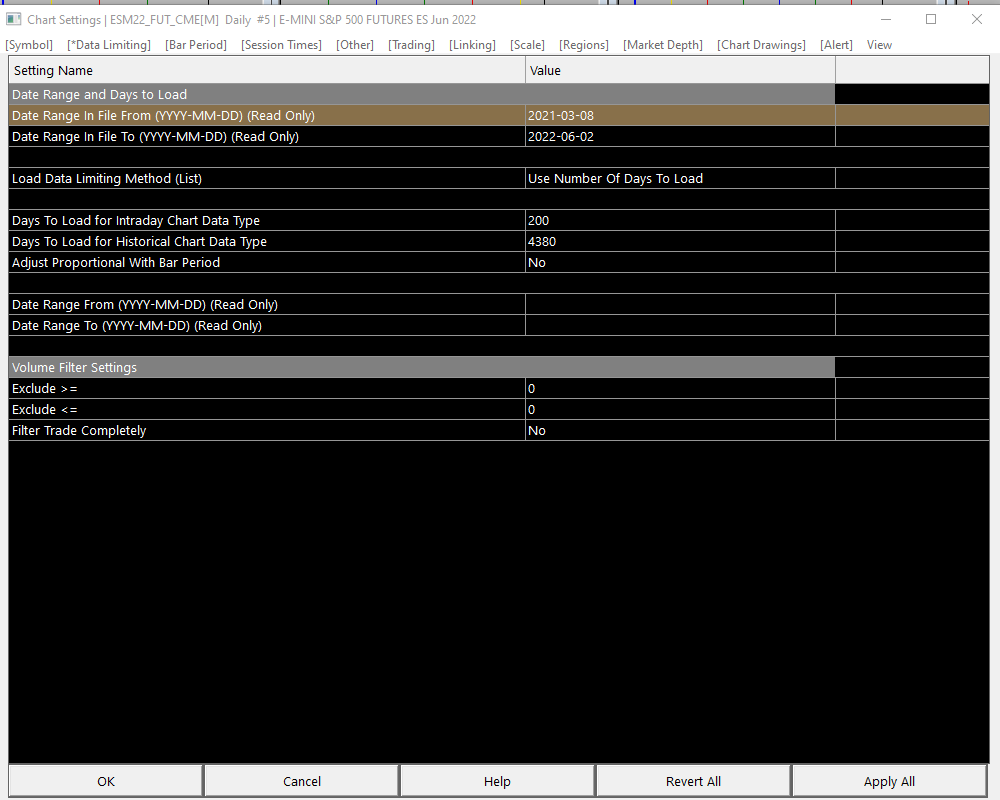
Task: Click the Apply All button
Action: 889,781
